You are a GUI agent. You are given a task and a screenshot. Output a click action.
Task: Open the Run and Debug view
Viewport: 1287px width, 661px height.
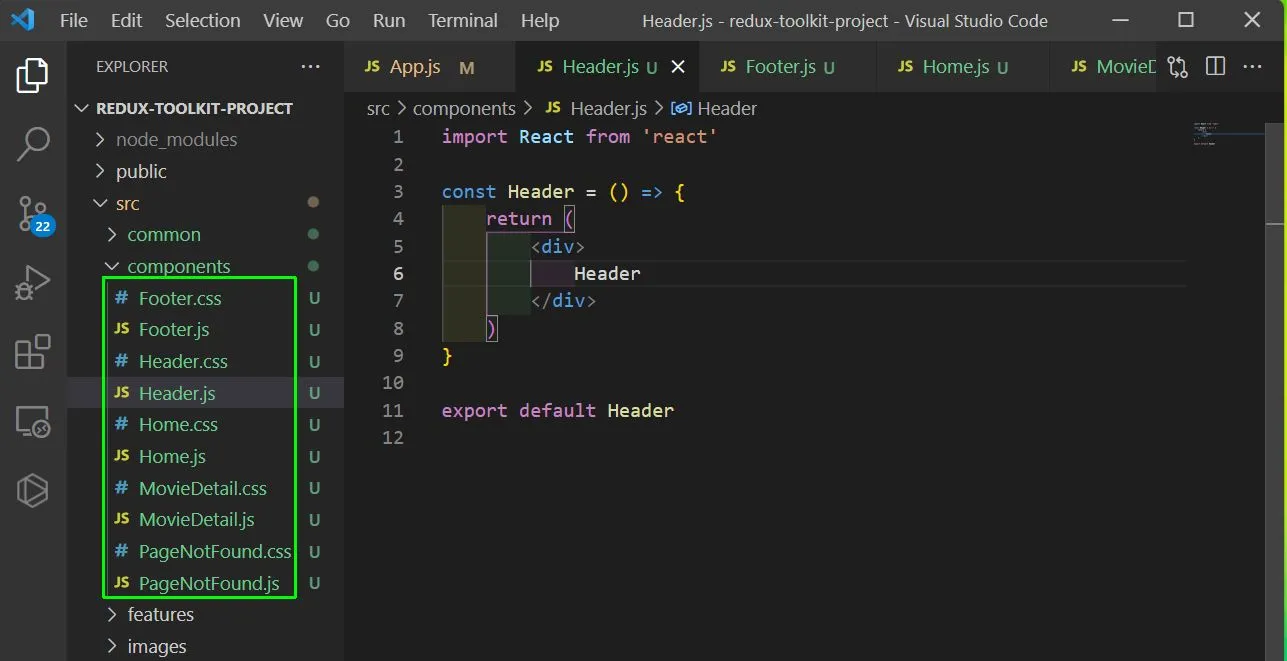tap(33, 283)
